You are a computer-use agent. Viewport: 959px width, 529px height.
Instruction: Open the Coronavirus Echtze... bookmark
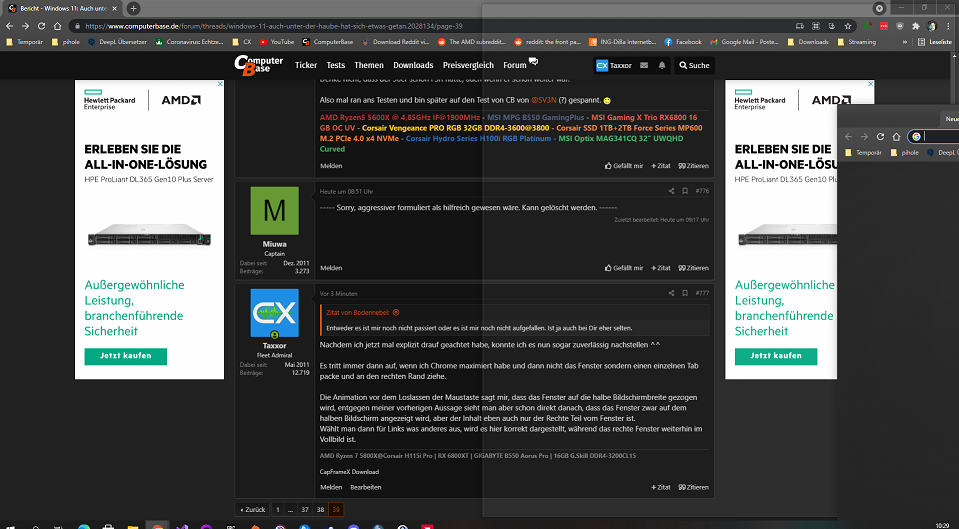(x=189, y=42)
